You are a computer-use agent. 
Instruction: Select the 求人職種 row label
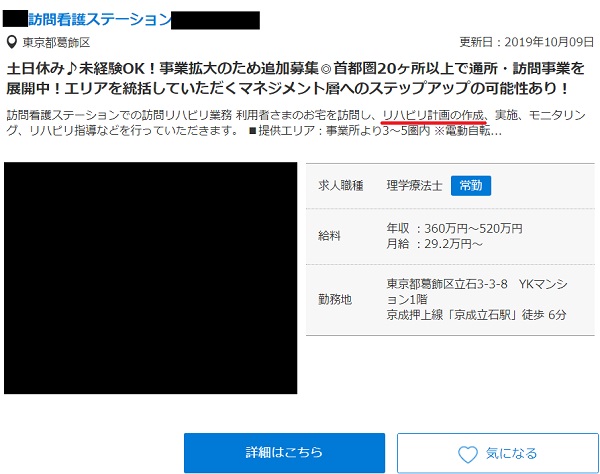(340, 186)
